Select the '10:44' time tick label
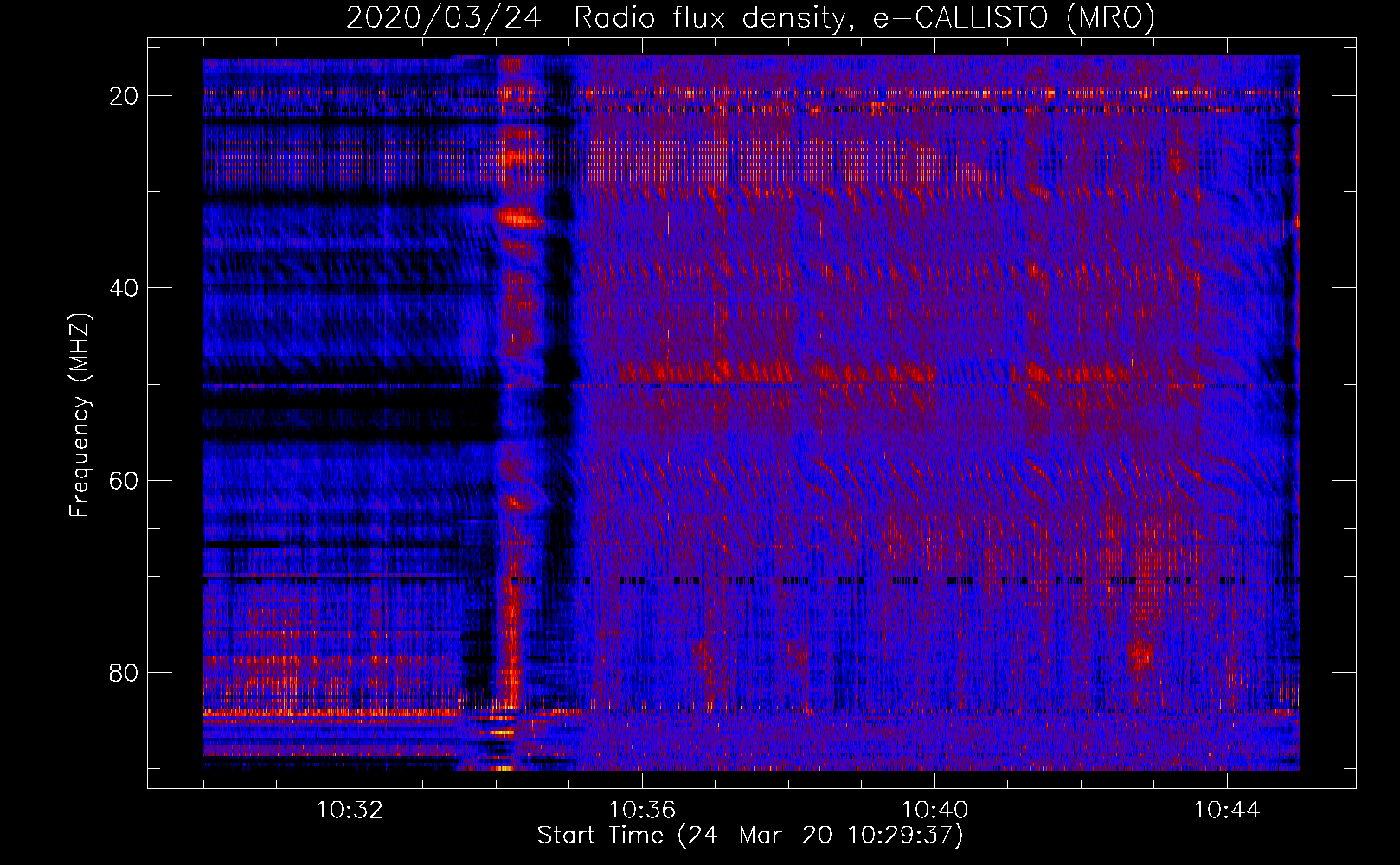The height and width of the screenshot is (865, 1400). [x=1227, y=811]
